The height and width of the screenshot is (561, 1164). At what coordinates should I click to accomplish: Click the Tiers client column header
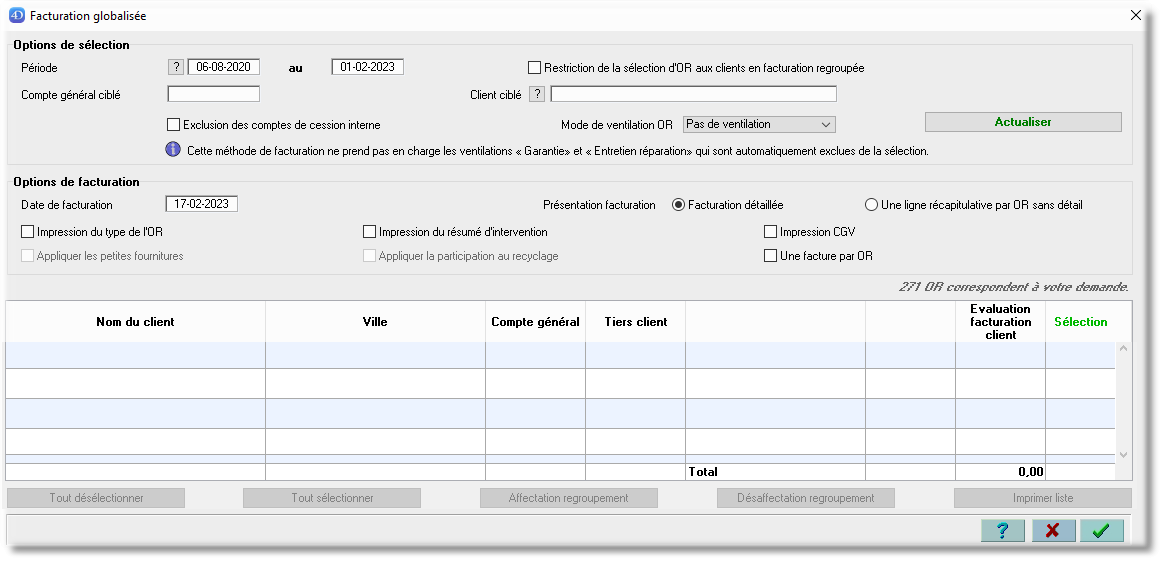click(635, 322)
